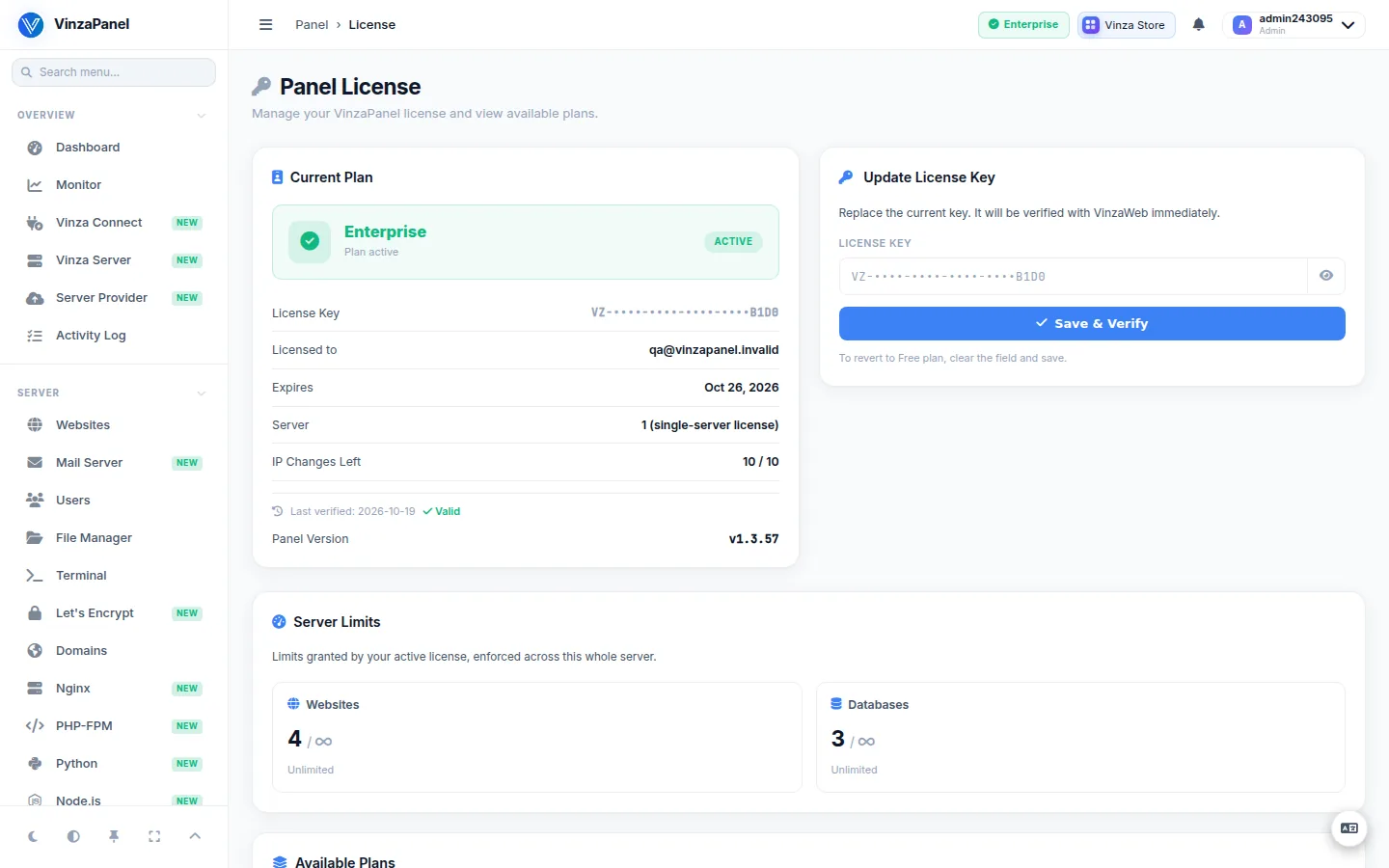Click the ACTIVE status badge
1389x868 pixels.
click(x=733, y=242)
